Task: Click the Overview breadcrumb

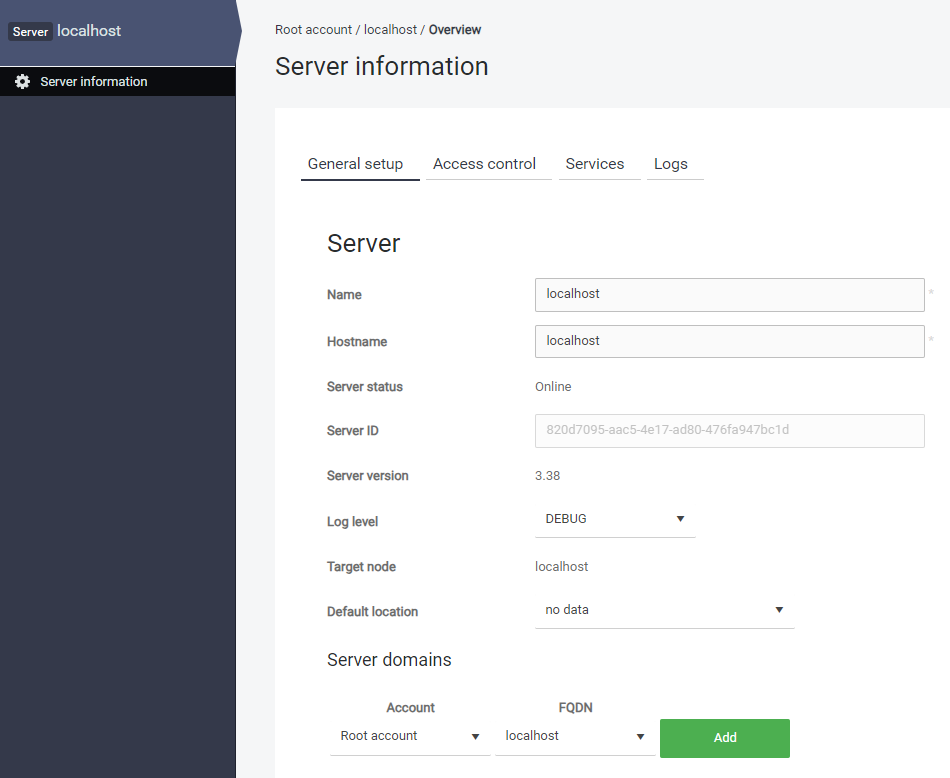Action: [455, 30]
